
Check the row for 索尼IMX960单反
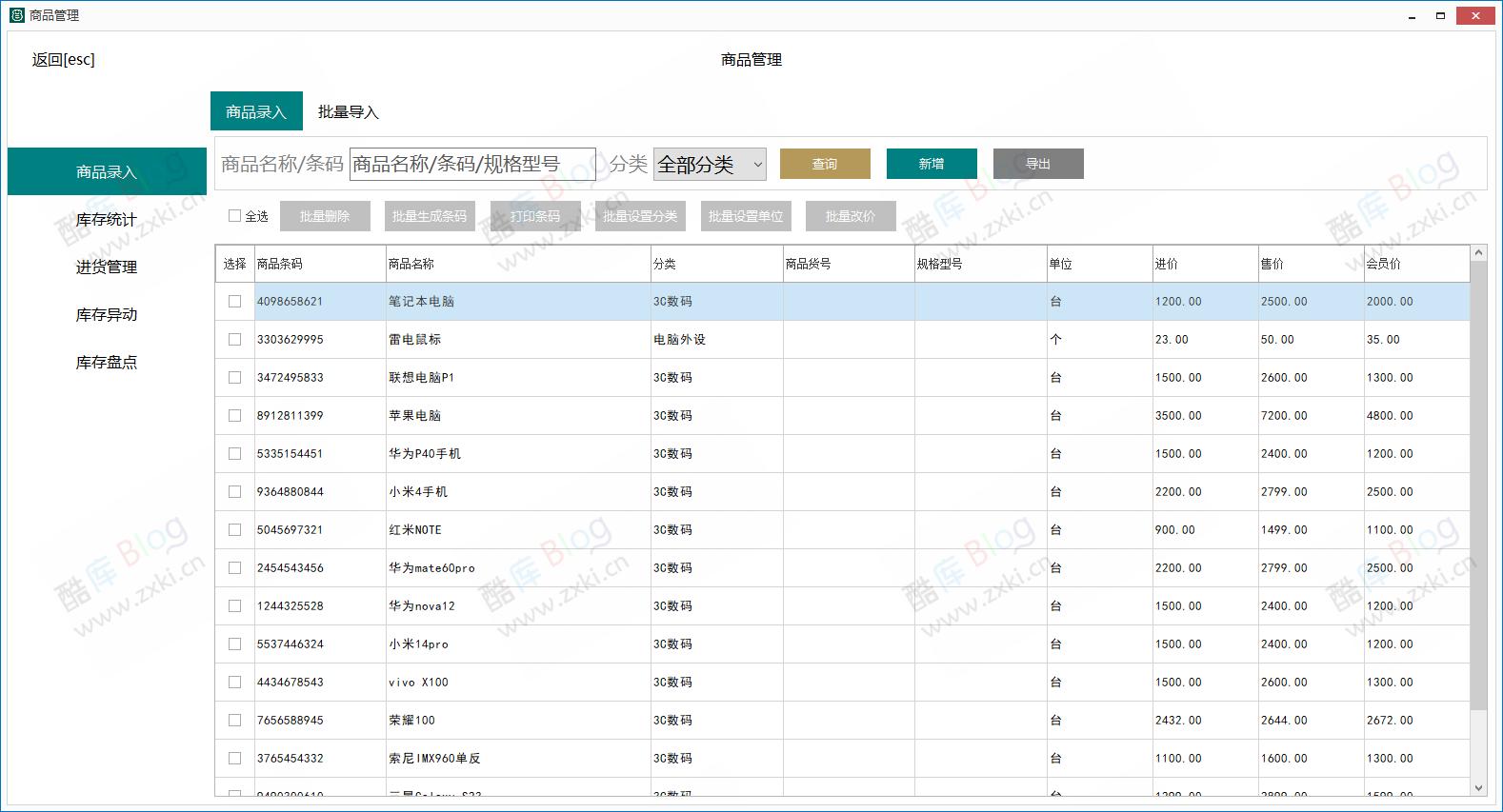click(x=234, y=759)
